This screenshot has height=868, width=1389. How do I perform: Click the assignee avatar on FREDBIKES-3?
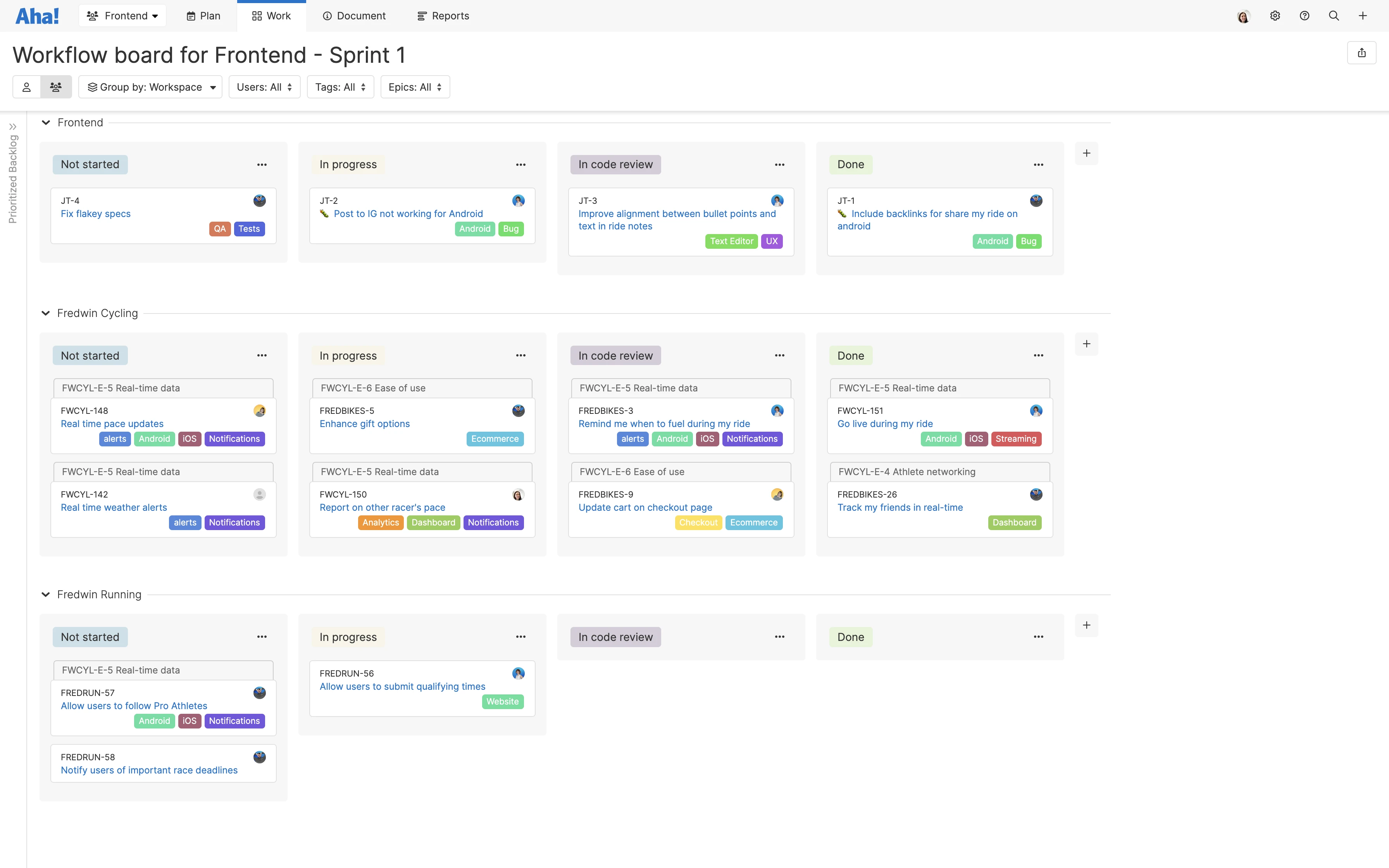point(777,410)
